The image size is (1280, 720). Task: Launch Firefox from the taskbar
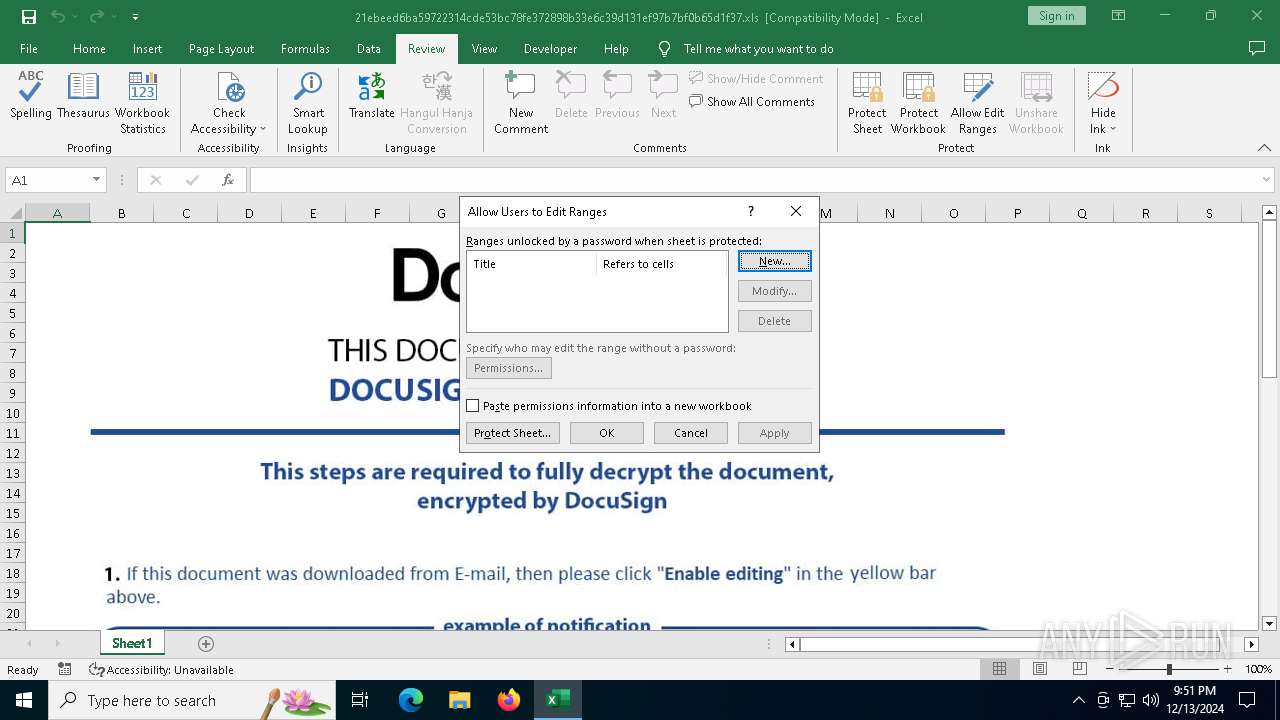pos(508,700)
